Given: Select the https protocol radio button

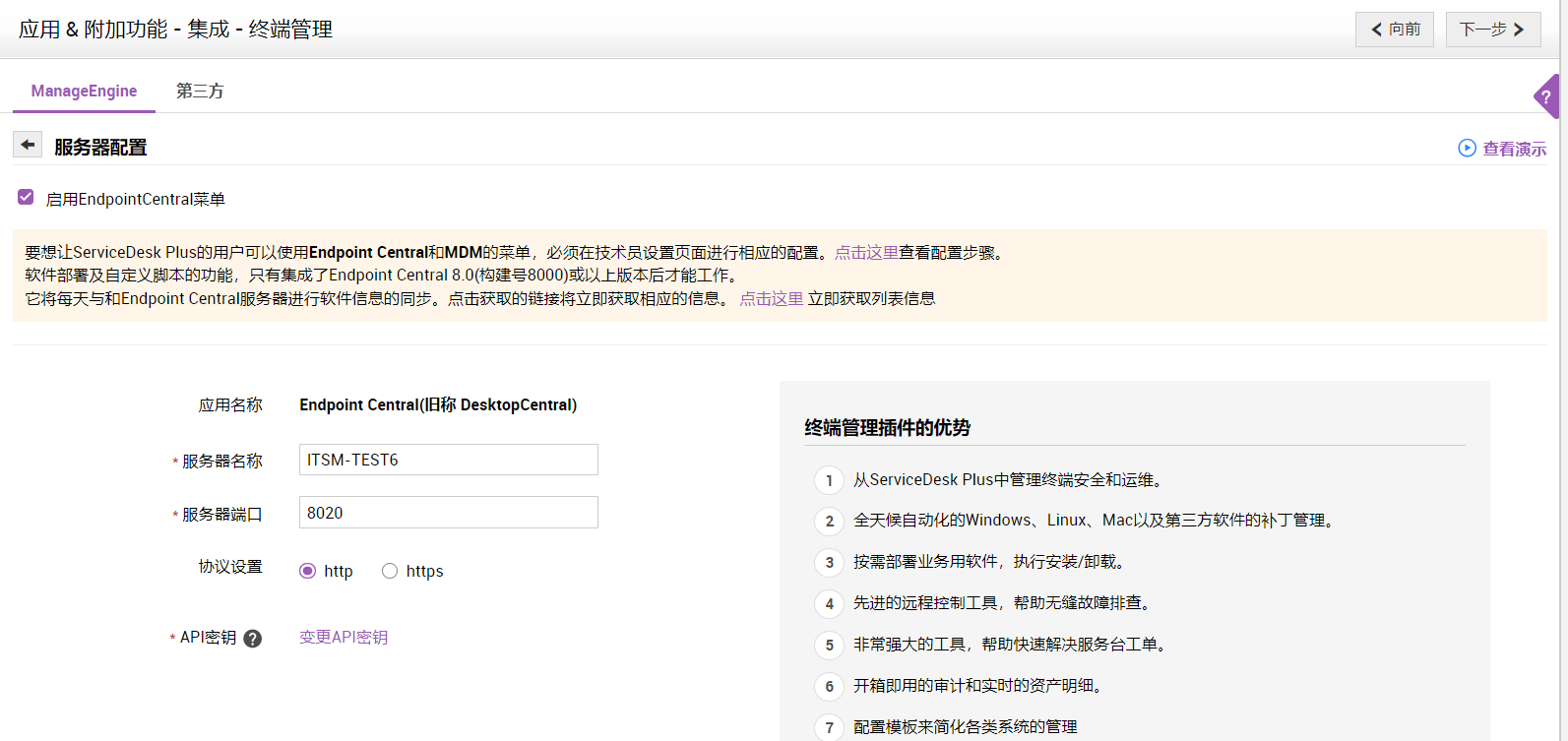Looking at the screenshot, I should pos(390,571).
